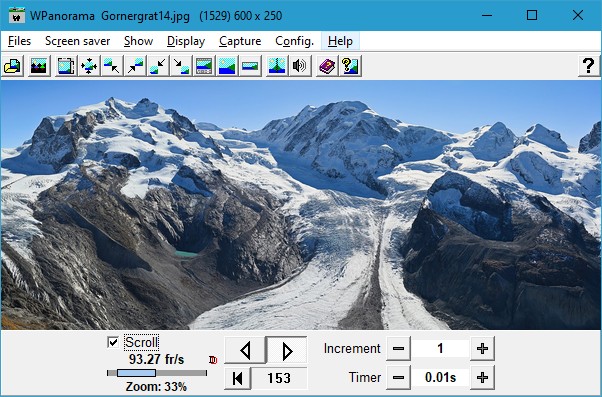Jump to start with the rewind button
Image resolution: width=602 pixels, height=397 pixels.
pos(238,378)
